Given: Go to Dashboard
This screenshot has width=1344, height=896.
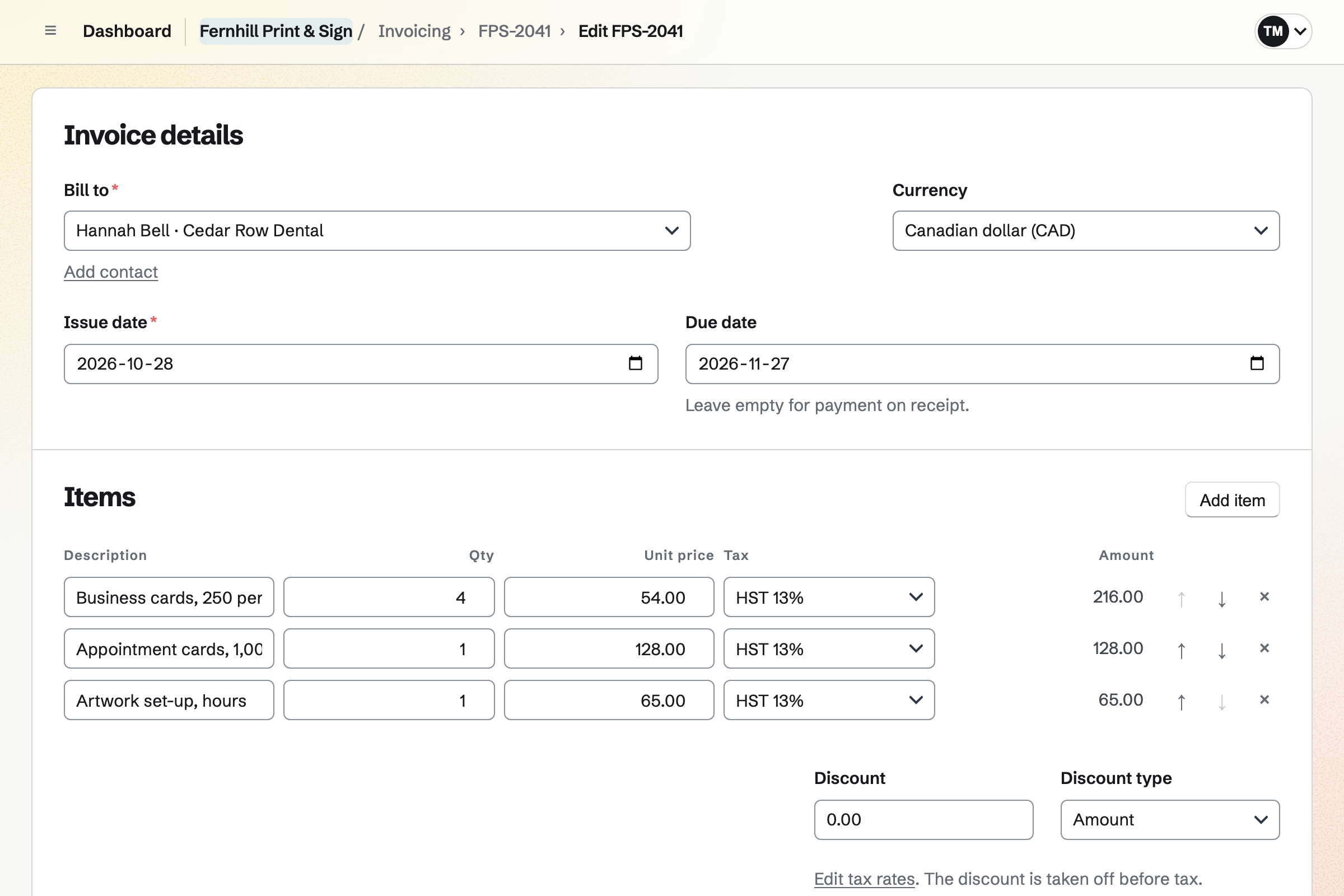Looking at the screenshot, I should pyautogui.click(x=127, y=31).
